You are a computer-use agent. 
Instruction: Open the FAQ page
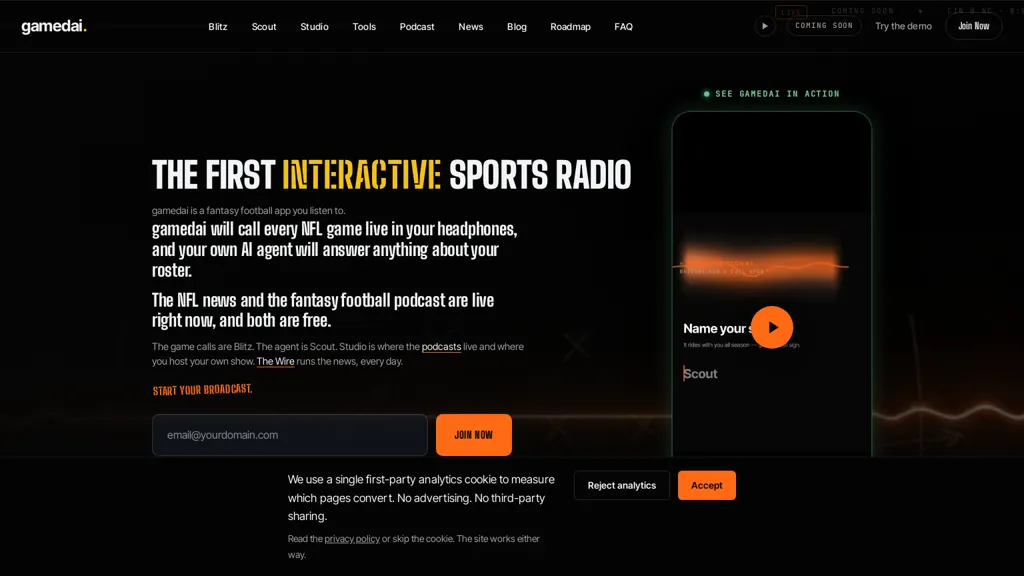click(623, 27)
